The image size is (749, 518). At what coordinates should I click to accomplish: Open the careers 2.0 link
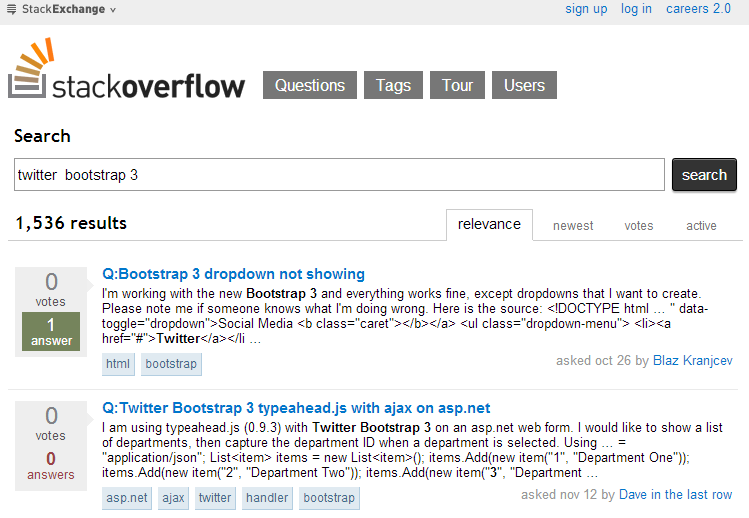point(698,9)
